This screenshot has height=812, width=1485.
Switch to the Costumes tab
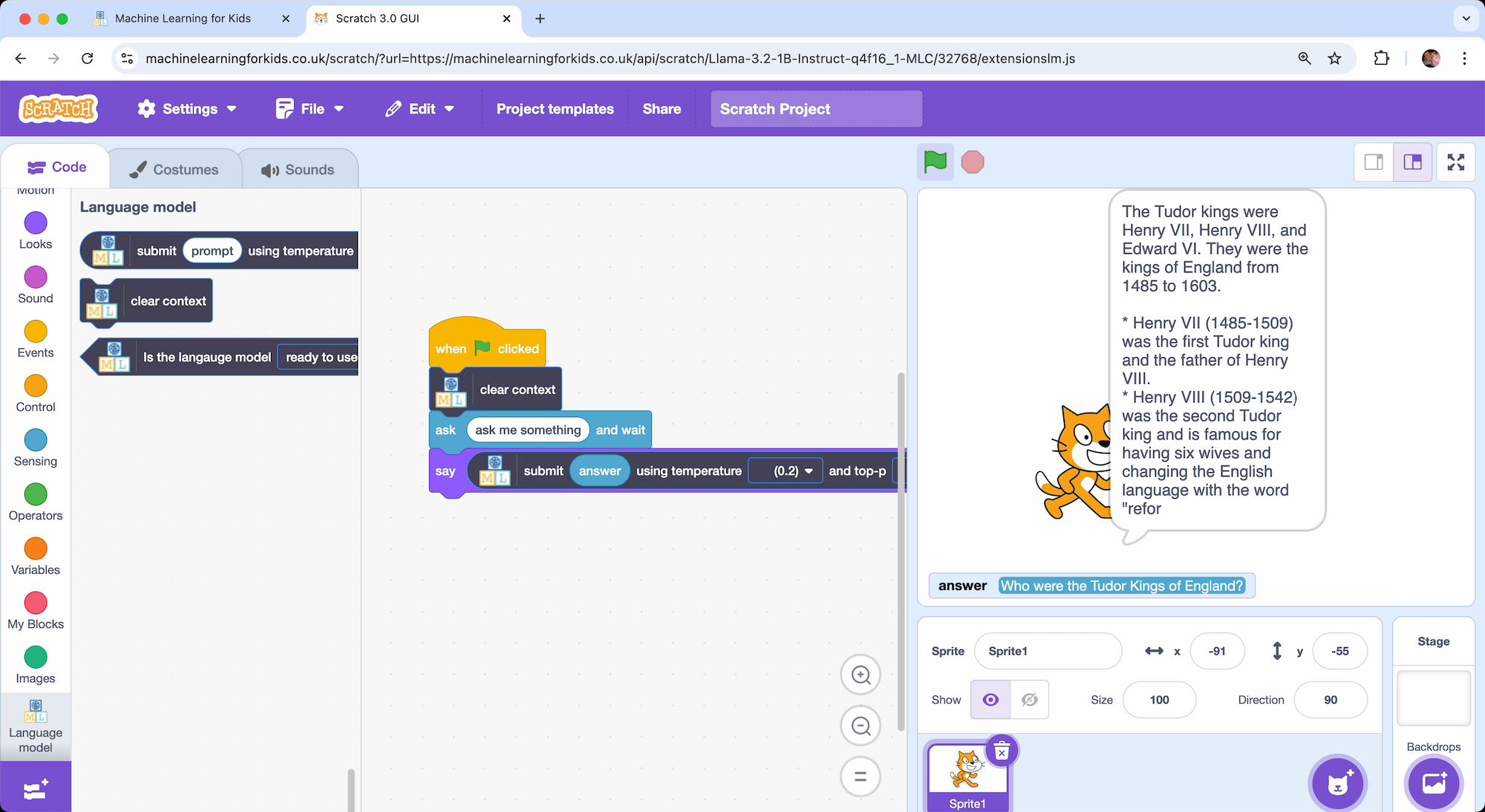(x=174, y=170)
